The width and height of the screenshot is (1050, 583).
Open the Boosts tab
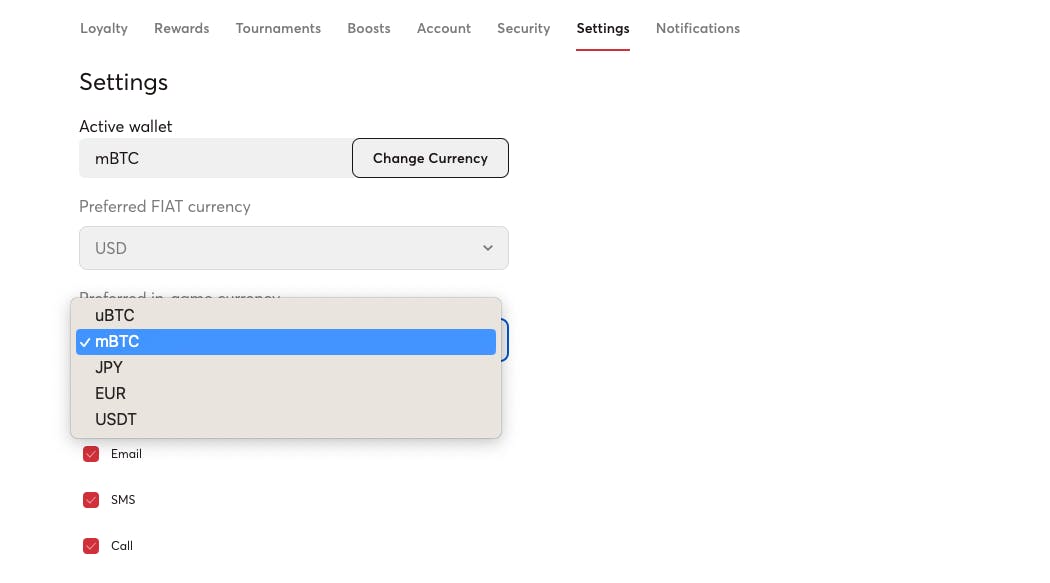[x=368, y=28]
